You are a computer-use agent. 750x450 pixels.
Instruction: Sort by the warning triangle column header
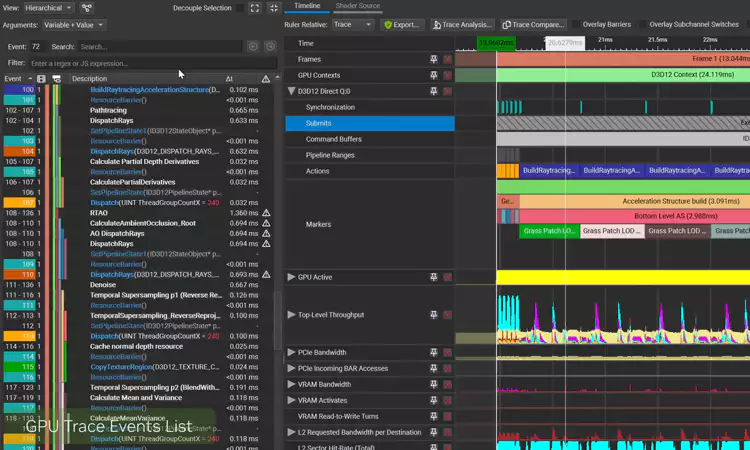point(265,79)
